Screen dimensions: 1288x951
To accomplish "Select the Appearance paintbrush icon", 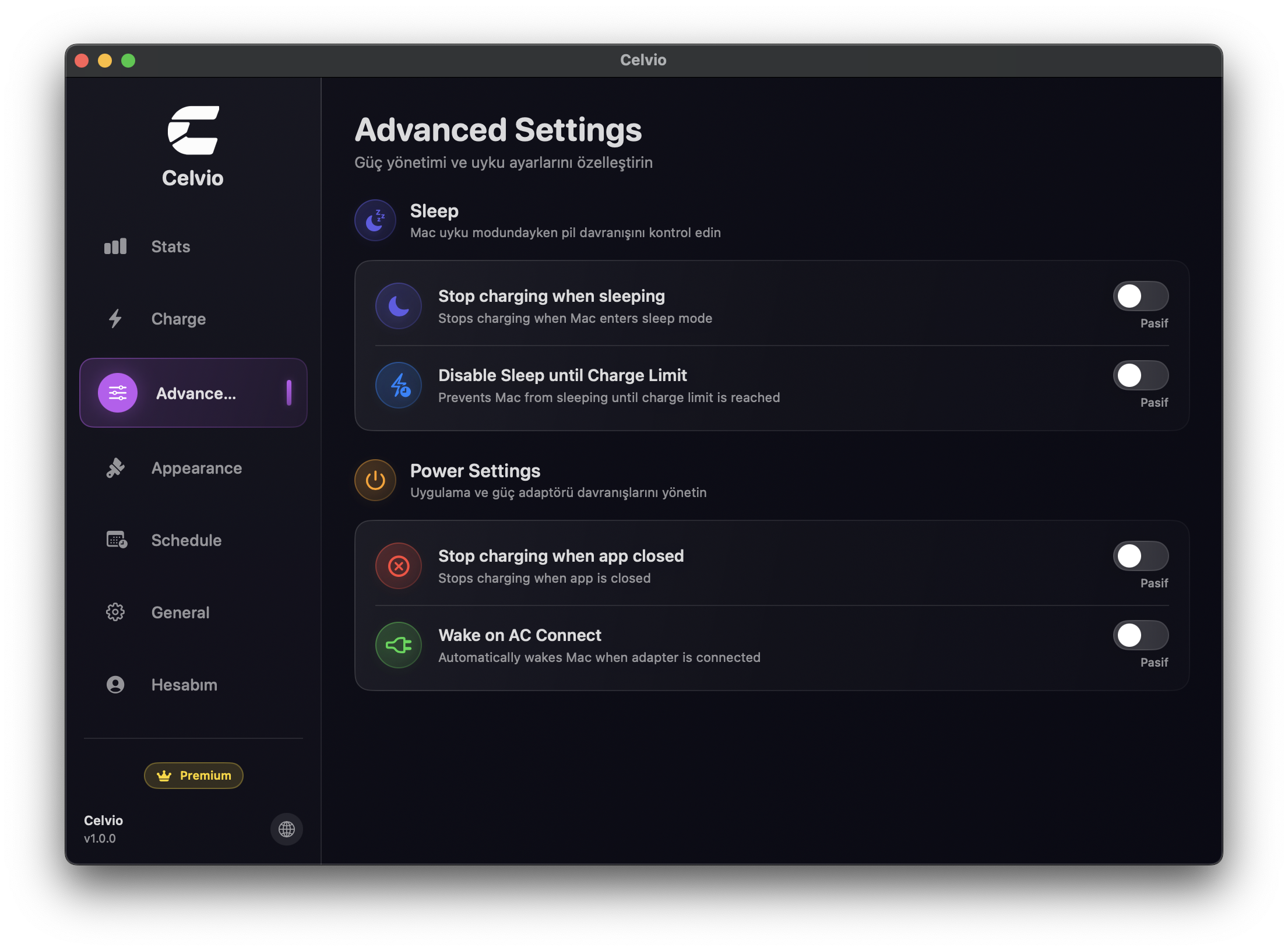I will pyautogui.click(x=115, y=468).
